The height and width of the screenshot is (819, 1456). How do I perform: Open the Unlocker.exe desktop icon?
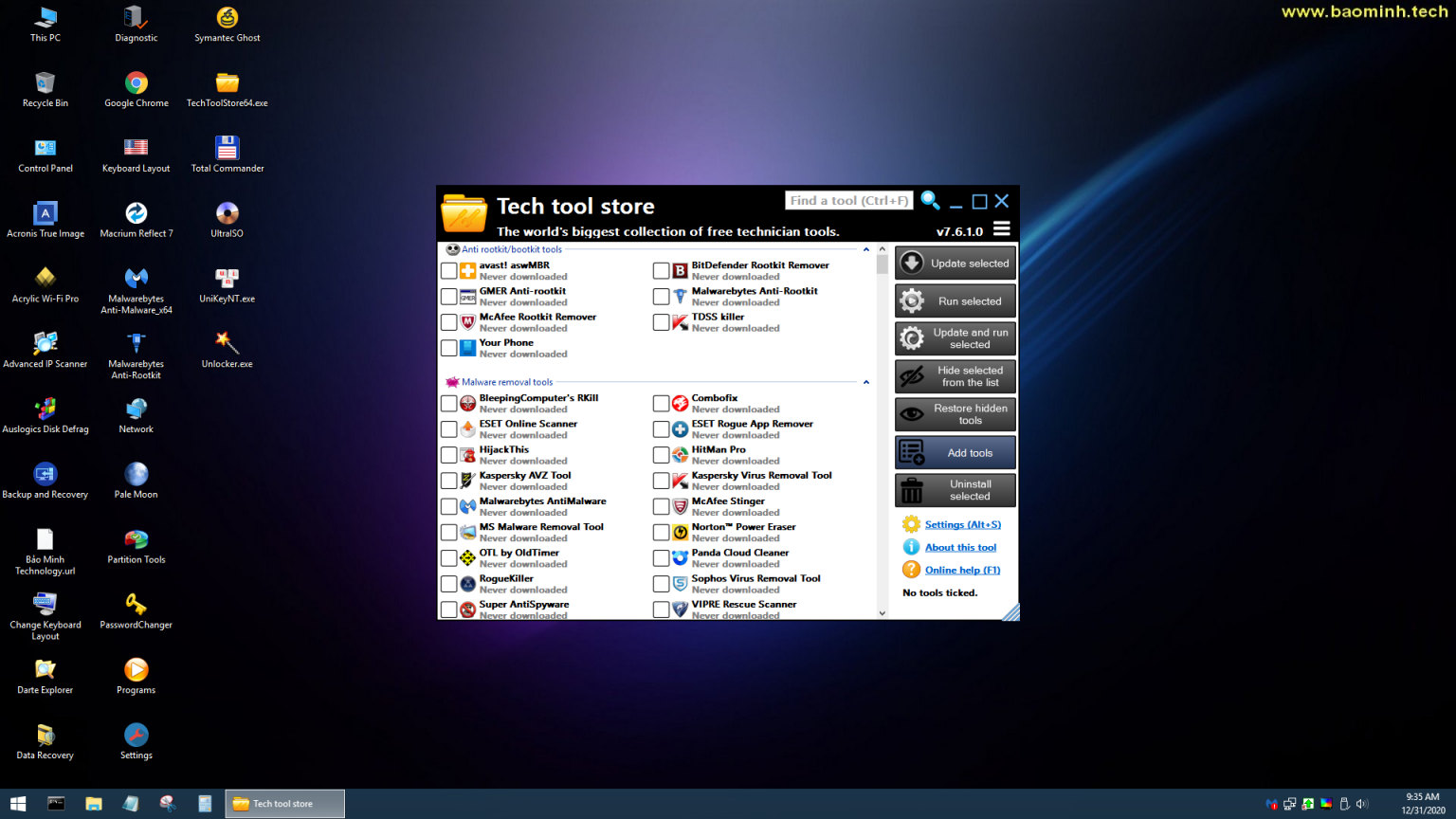[227, 352]
